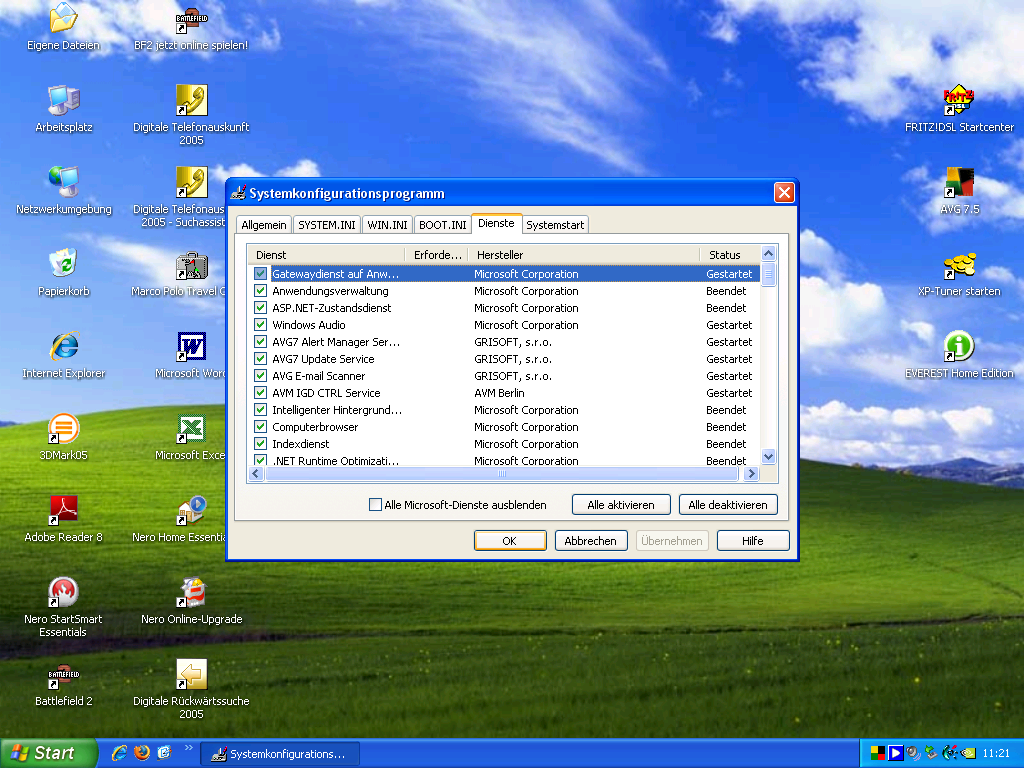The width and height of the screenshot is (1024, 768).
Task: Uncheck the ASP.NET-Zustandsdienst checkbox
Action: 261,308
